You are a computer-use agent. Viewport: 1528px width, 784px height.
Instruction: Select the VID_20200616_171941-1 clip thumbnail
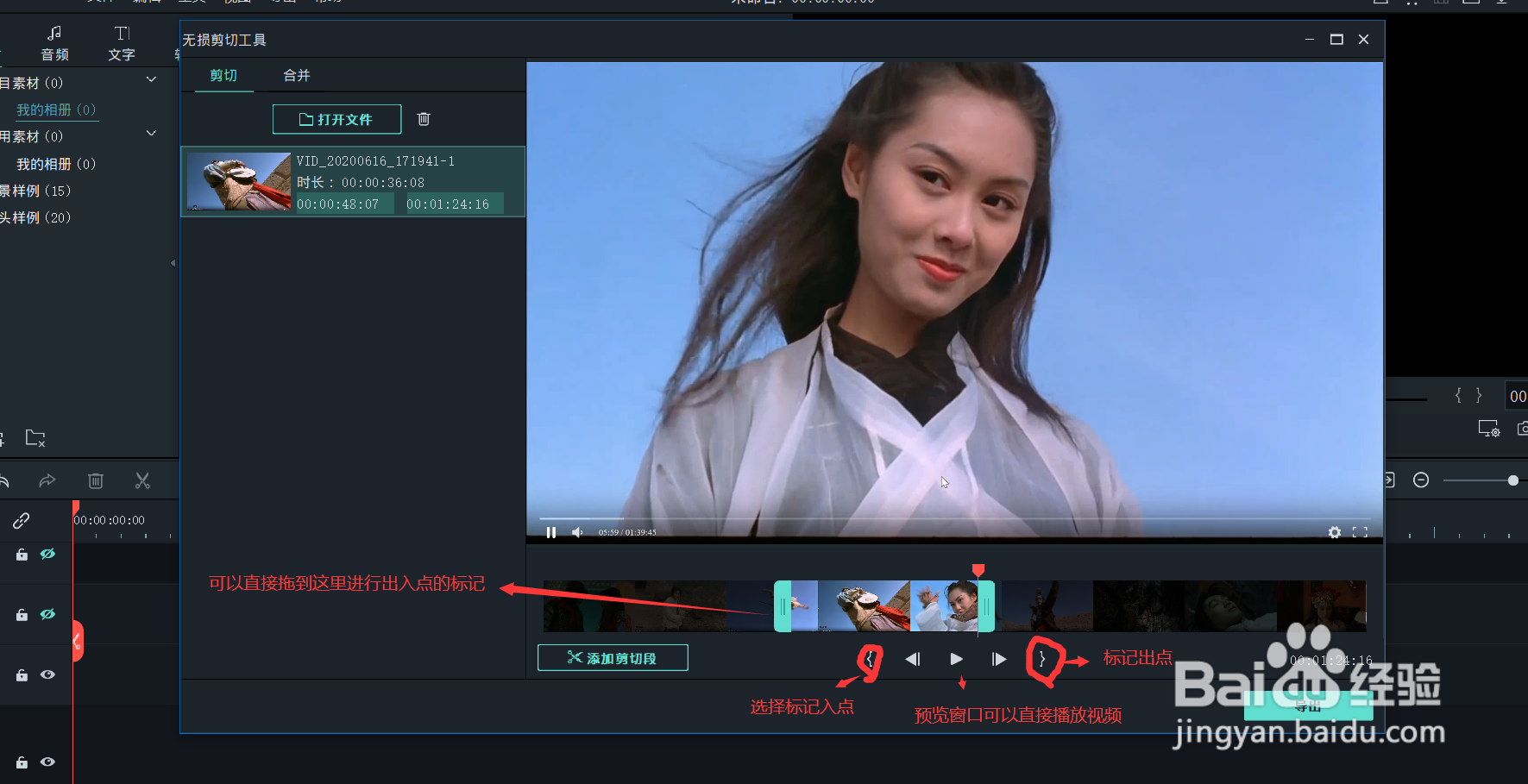pos(240,181)
